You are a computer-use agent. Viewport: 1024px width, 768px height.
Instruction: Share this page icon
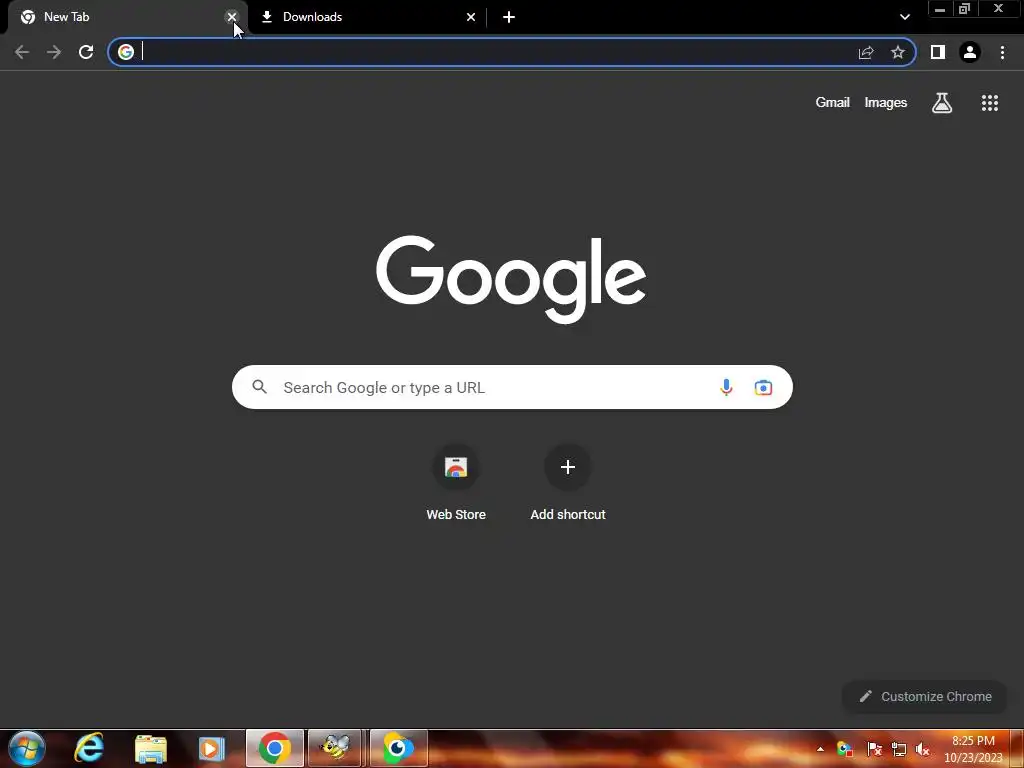866,52
